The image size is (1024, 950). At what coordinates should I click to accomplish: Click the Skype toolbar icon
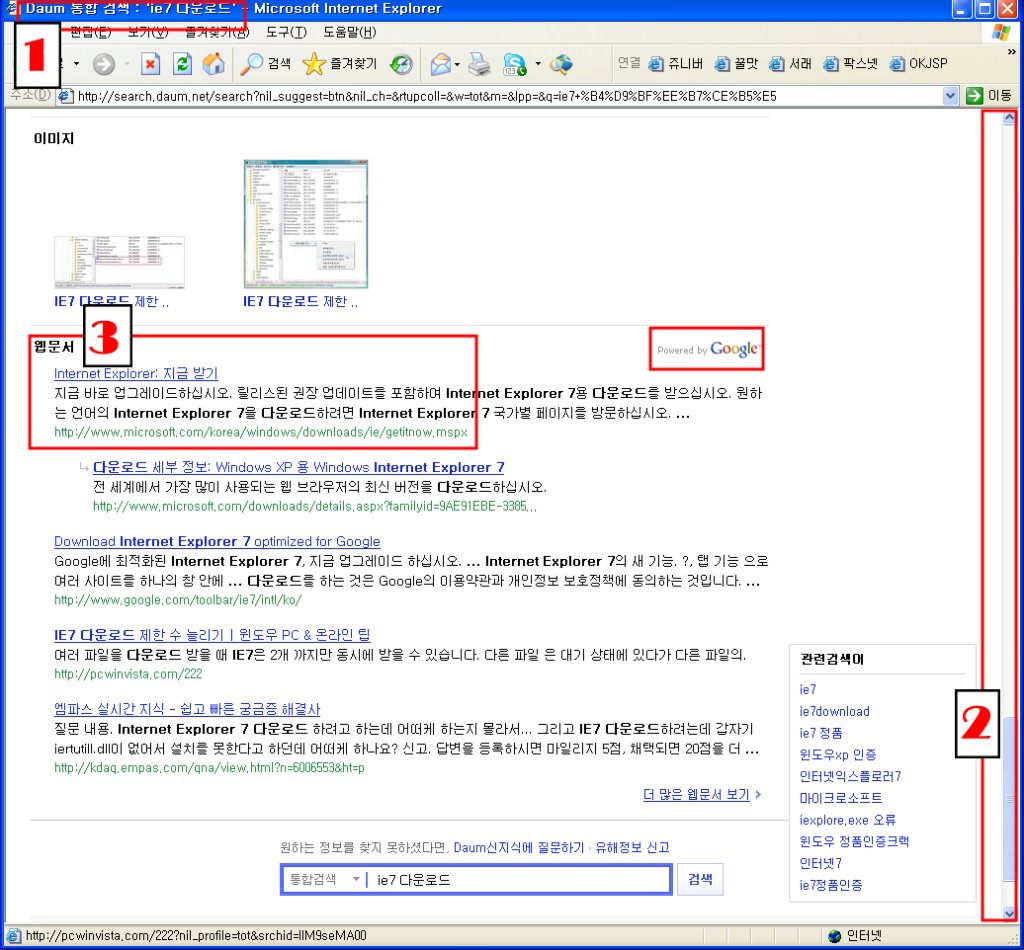click(515, 63)
